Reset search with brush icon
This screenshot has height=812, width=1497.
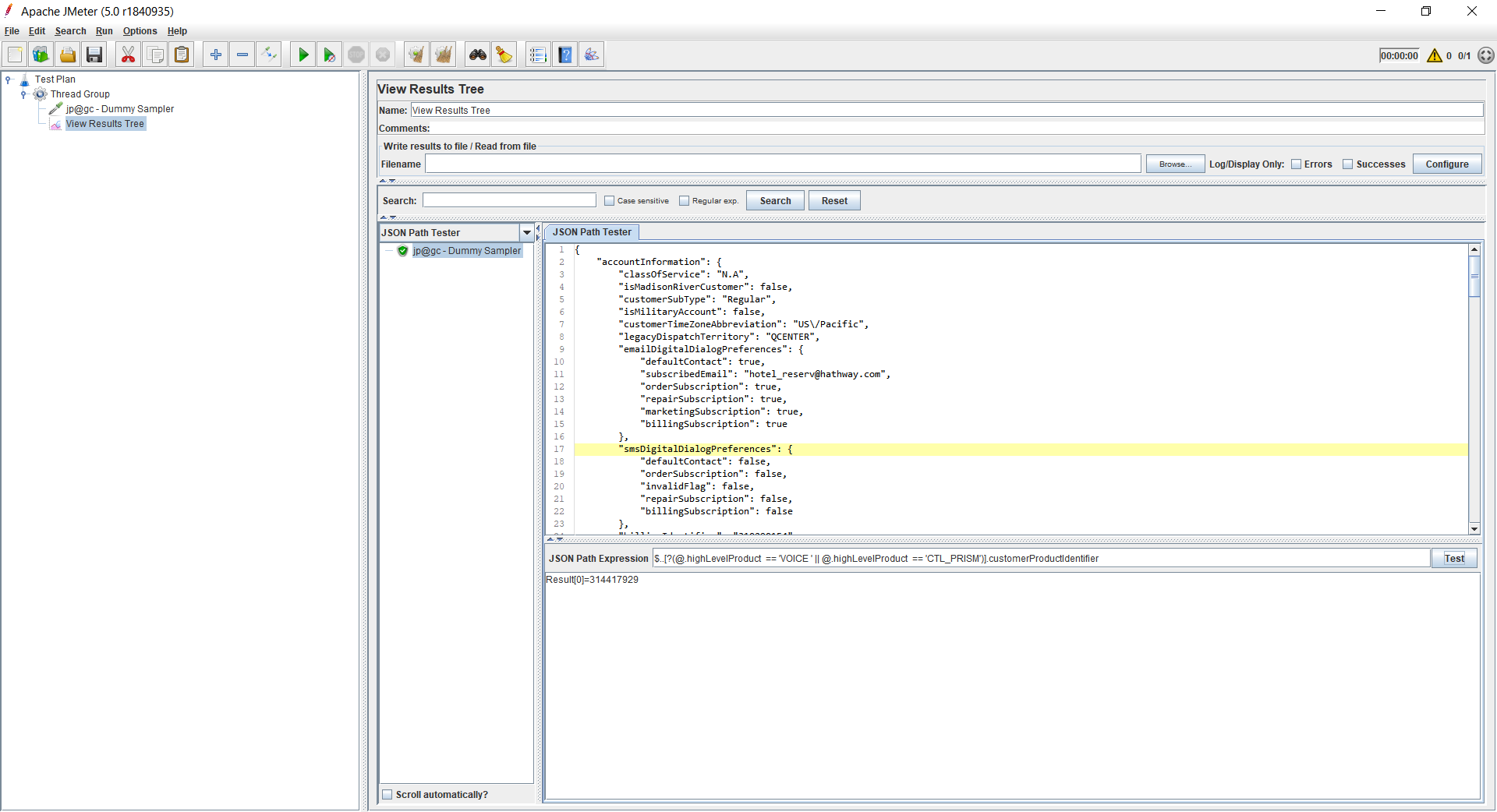click(x=504, y=55)
